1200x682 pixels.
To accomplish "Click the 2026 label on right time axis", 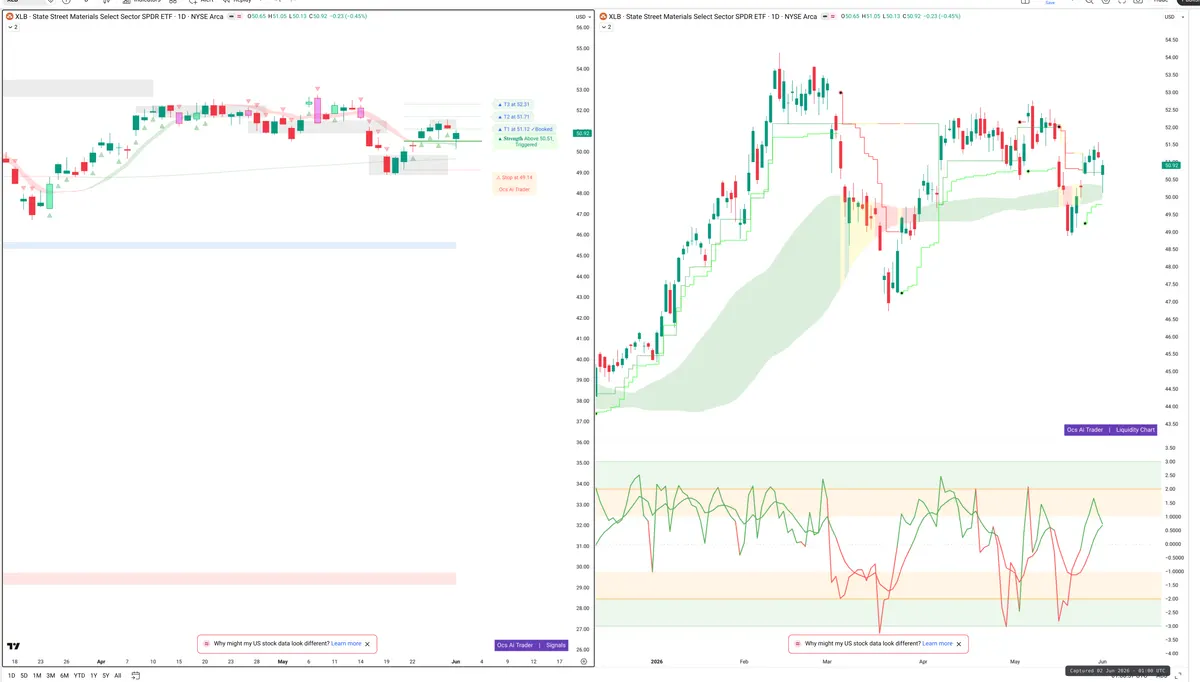I will coord(656,661).
